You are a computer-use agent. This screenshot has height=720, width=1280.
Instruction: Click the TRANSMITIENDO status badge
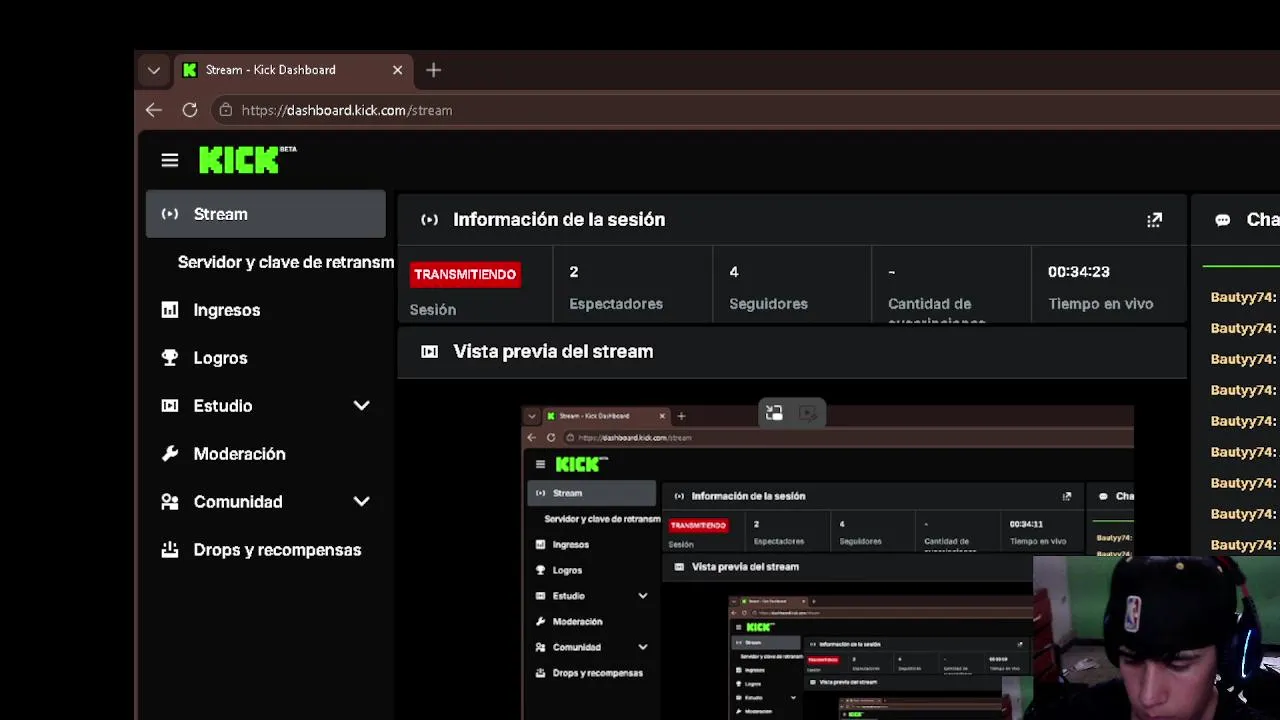coord(465,274)
